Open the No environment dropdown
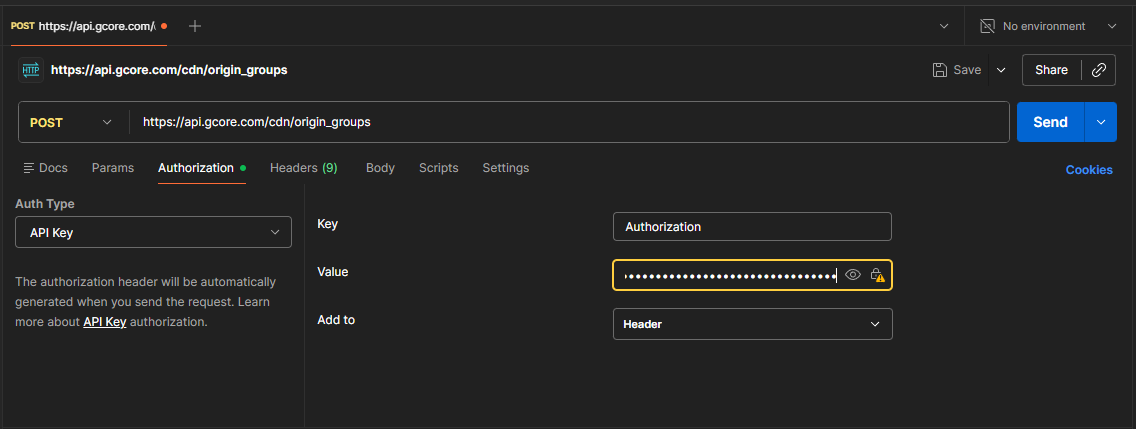The height and width of the screenshot is (429, 1136). (x=1048, y=26)
